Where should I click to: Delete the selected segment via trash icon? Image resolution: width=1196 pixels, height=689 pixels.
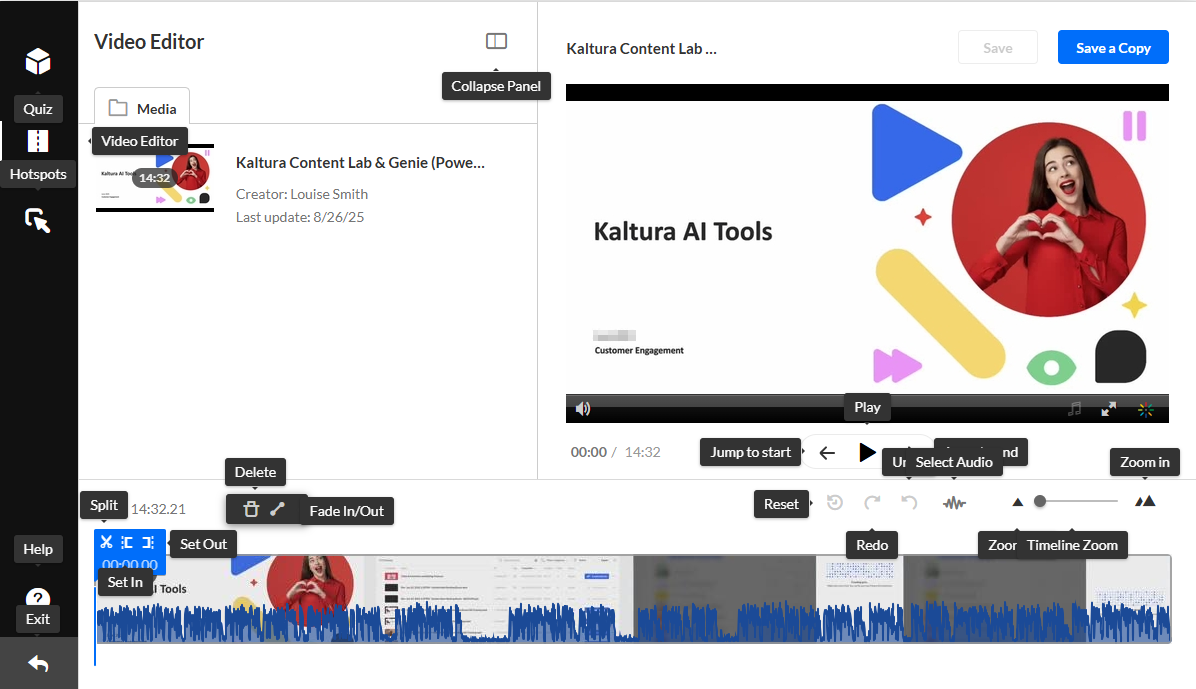point(251,509)
